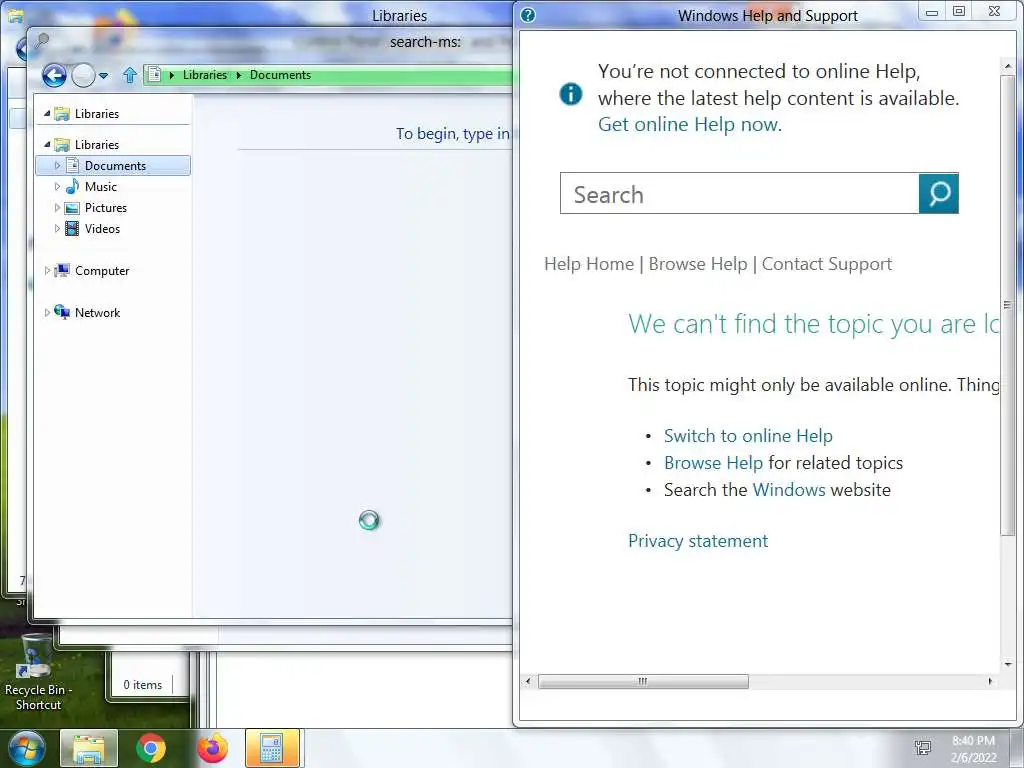The width and height of the screenshot is (1024, 768).
Task: Click the Videos filmstrip icon in tree
Action: click(x=72, y=229)
